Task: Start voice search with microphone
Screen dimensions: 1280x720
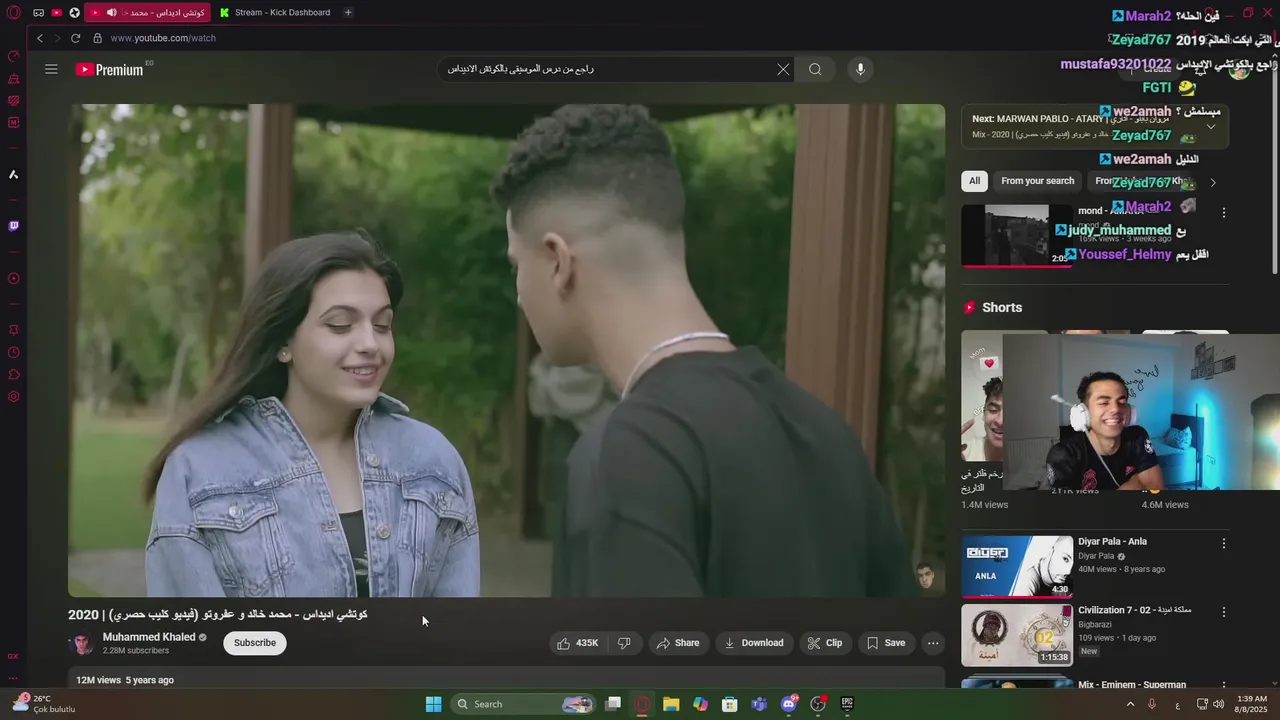Action: point(860,69)
